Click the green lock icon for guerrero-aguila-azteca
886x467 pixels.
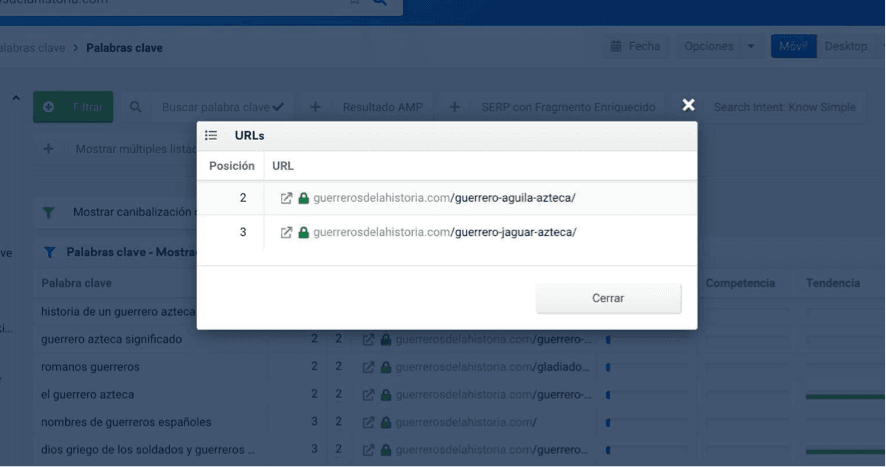pyautogui.click(x=303, y=198)
